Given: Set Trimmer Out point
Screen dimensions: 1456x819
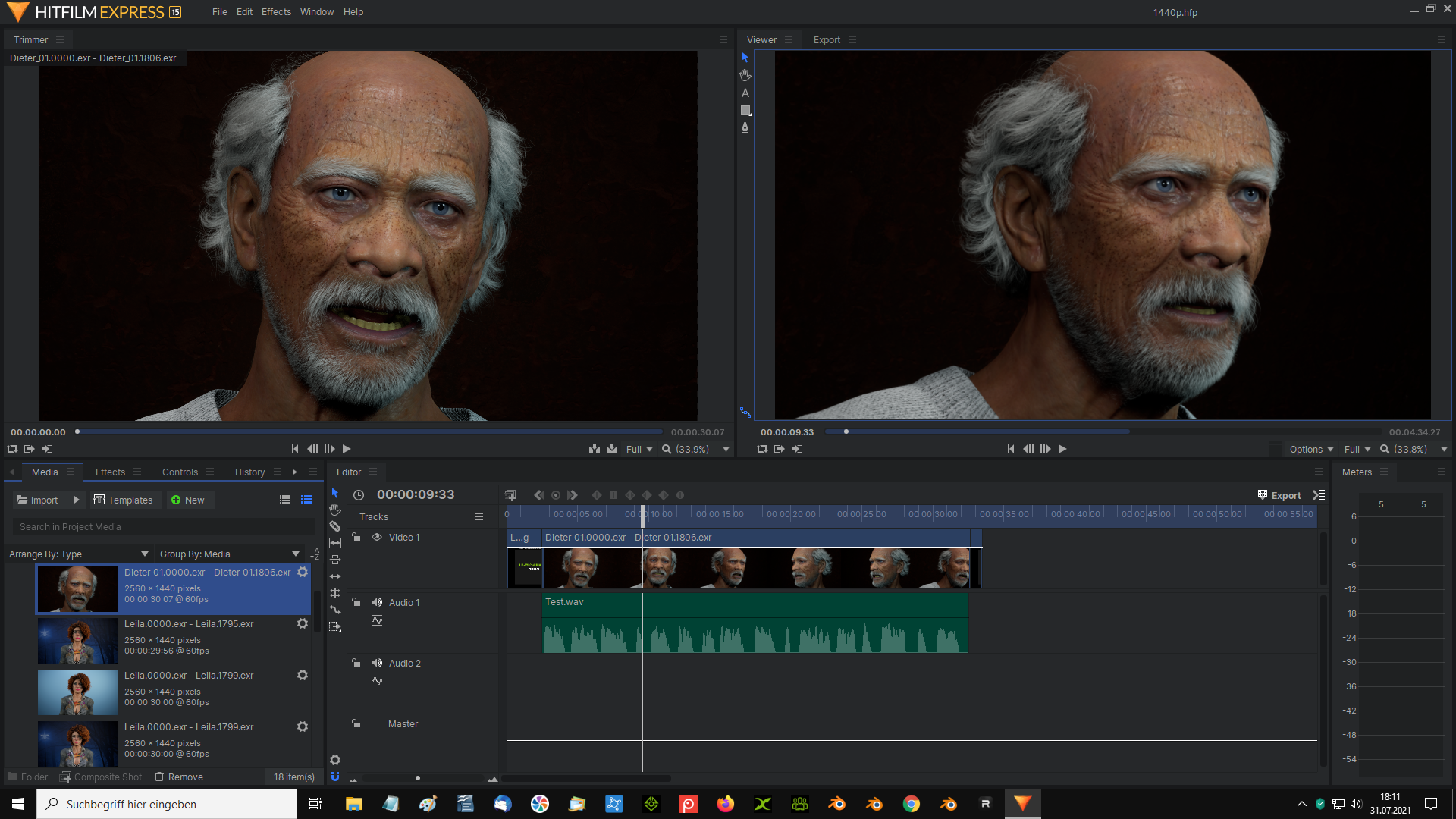Looking at the screenshot, I should tap(47, 449).
